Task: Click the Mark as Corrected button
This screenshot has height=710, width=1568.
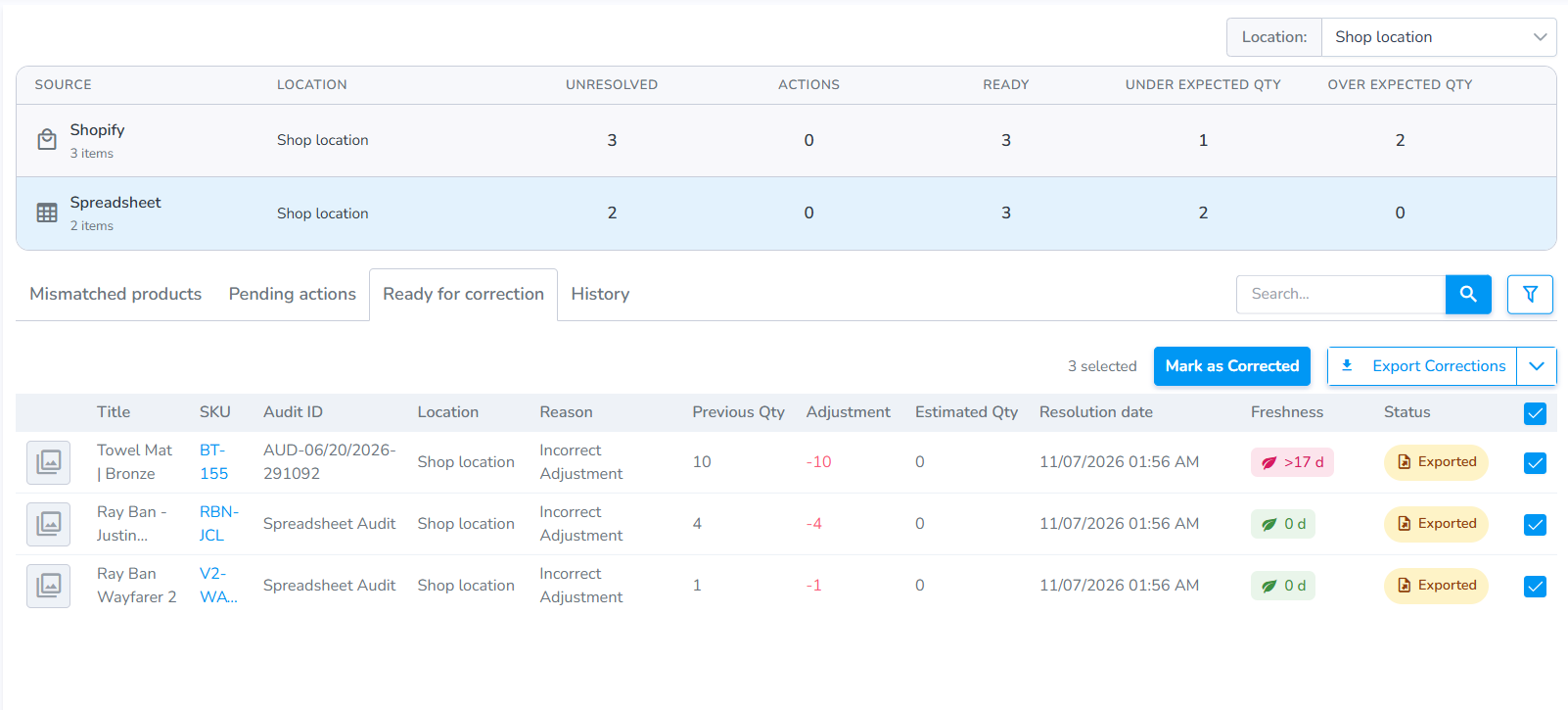Action: pos(1231,366)
